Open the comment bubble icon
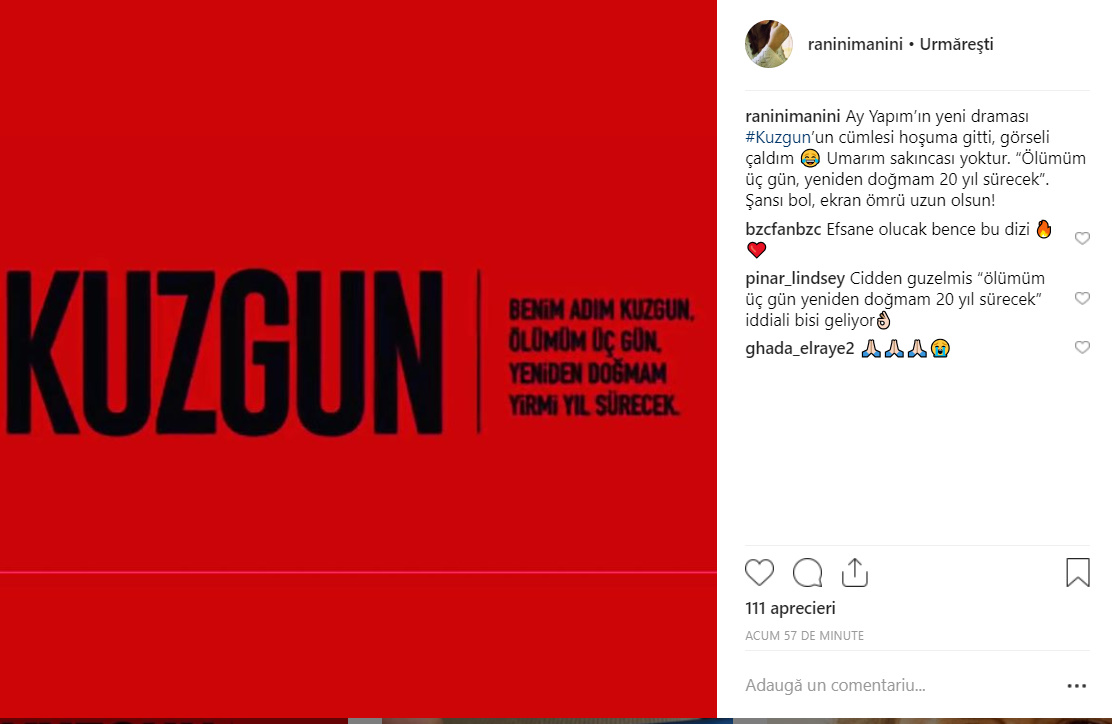 (807, 572)
